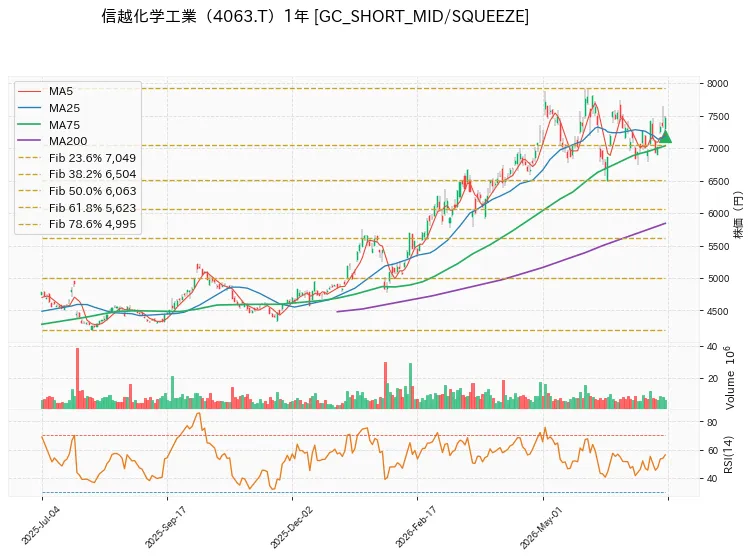Screen dimensions: 752x558
Task: Click the Volume axis label
Action: click(729, 378)
